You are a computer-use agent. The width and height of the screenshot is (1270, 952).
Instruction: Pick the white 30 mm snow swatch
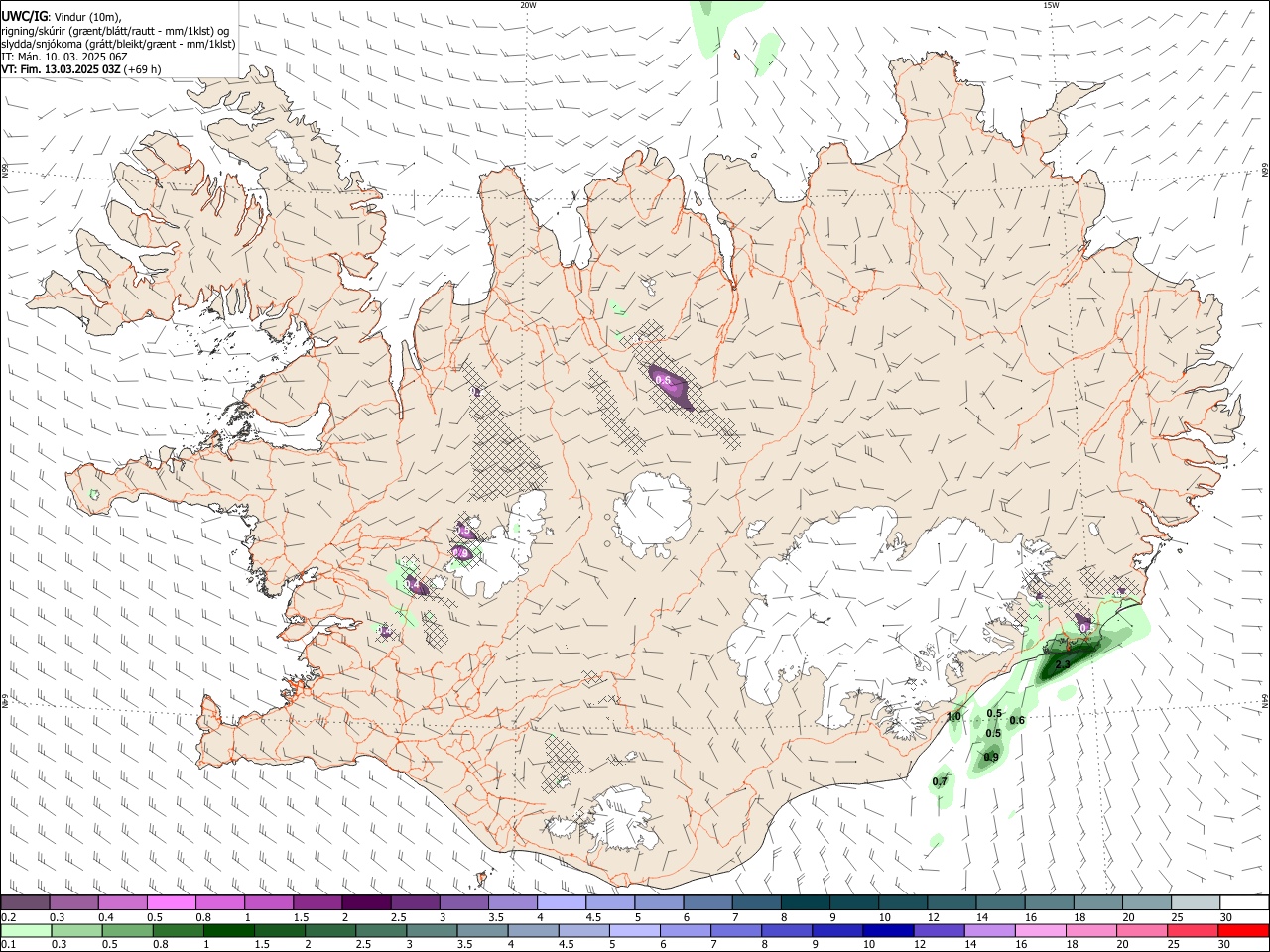point(1244,903)
